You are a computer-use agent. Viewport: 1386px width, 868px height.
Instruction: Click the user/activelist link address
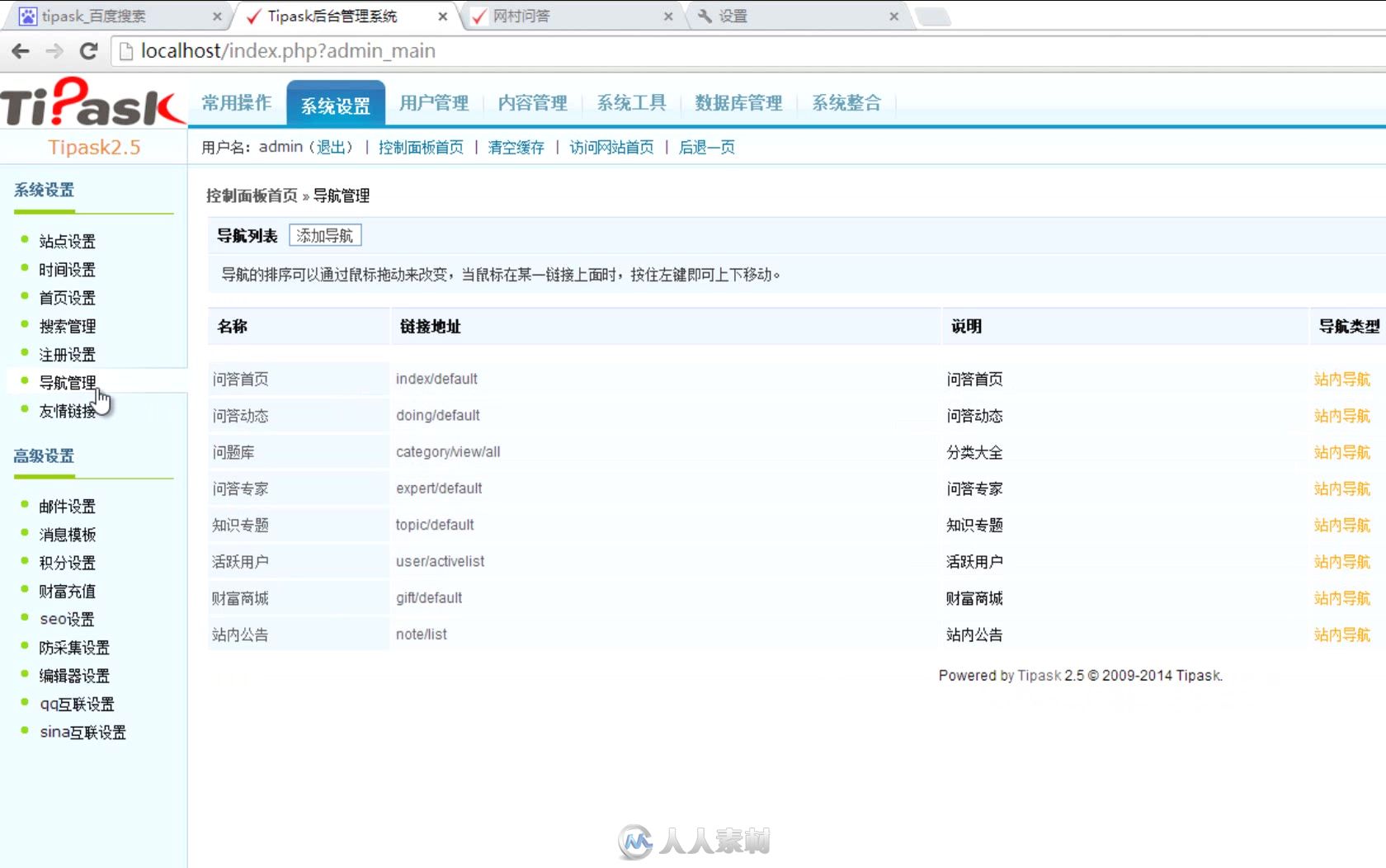(x=440, y=562)
